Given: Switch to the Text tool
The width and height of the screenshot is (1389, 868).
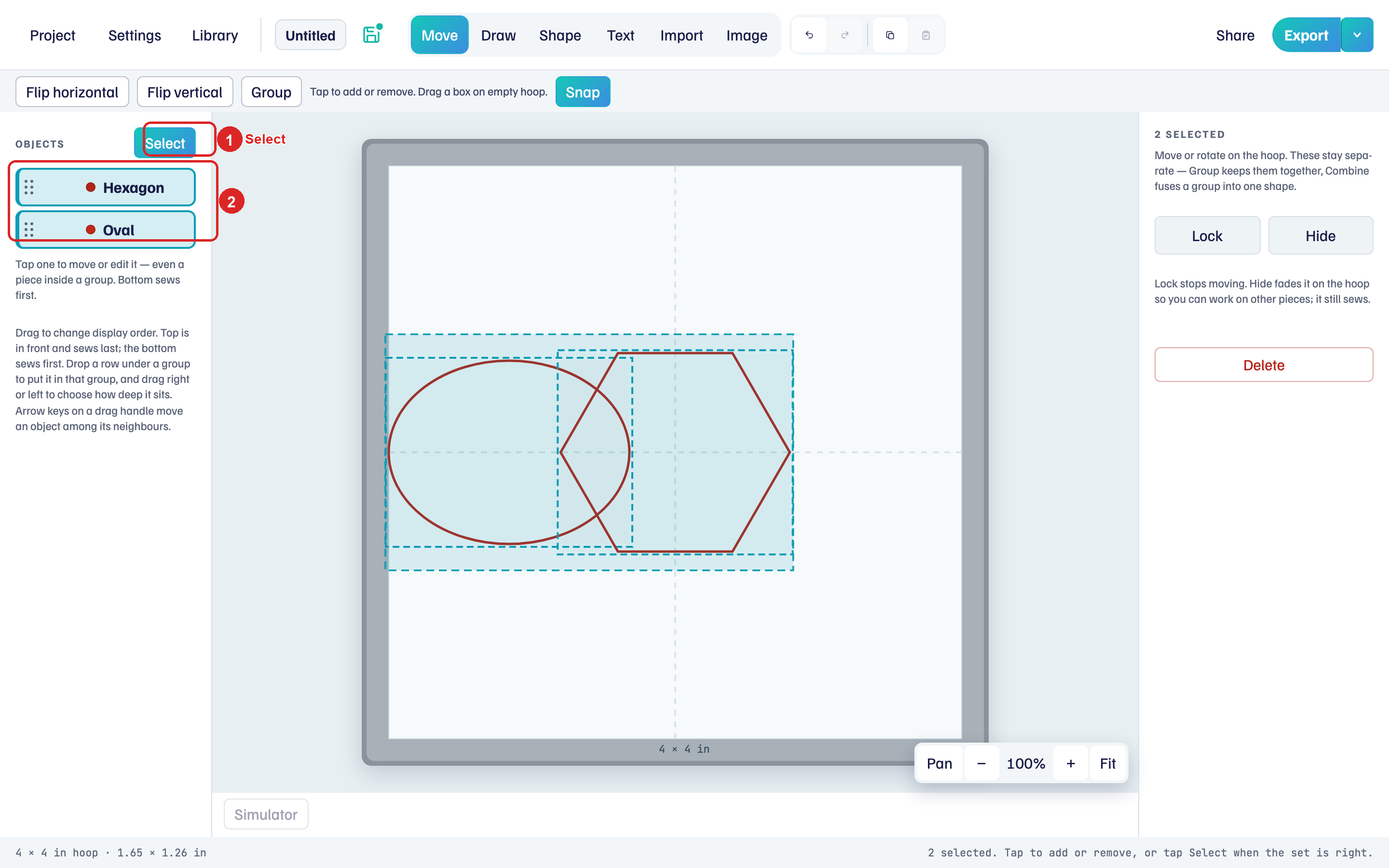Looking at the screenshot, I should coord(620,35).
